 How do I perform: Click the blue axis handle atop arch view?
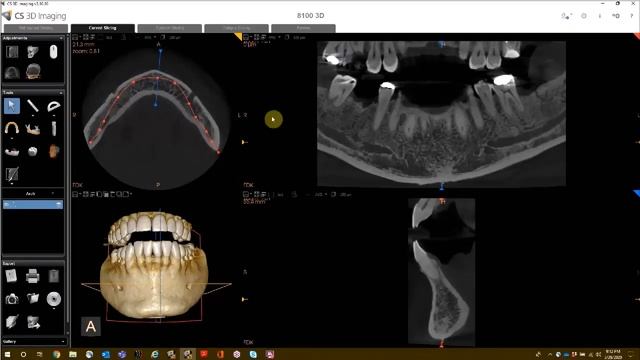point(160,51)
